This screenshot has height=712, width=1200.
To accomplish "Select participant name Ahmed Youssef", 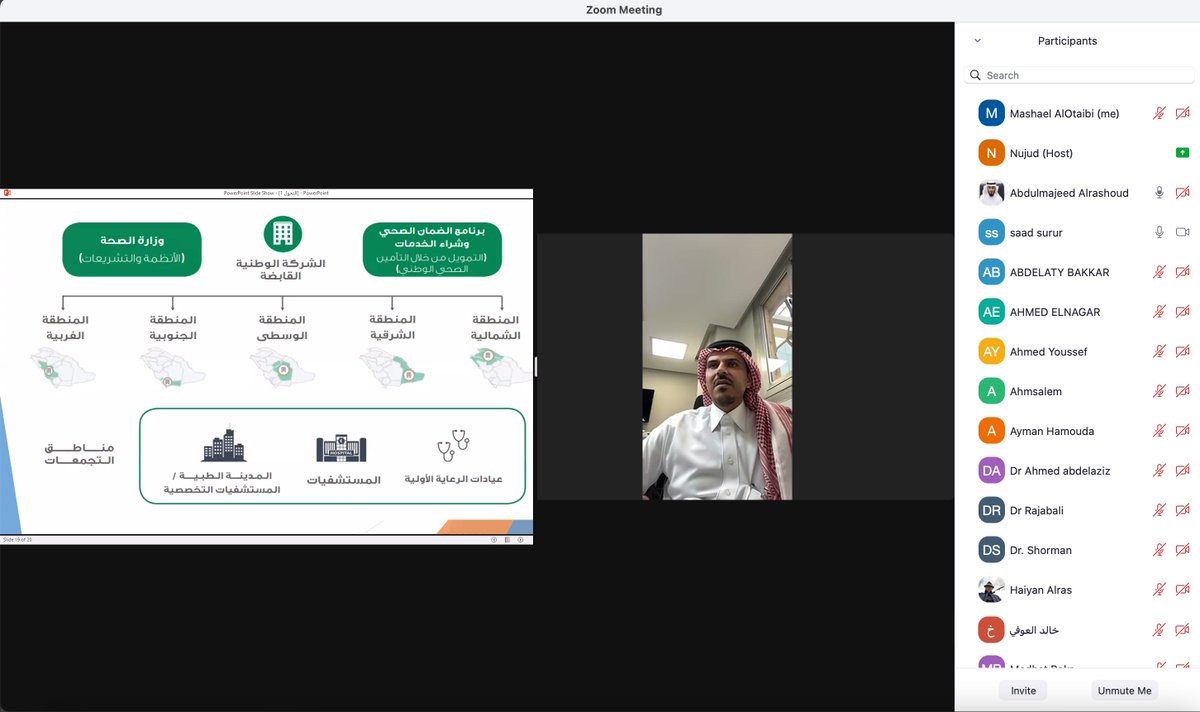I will coord(1048,352).
